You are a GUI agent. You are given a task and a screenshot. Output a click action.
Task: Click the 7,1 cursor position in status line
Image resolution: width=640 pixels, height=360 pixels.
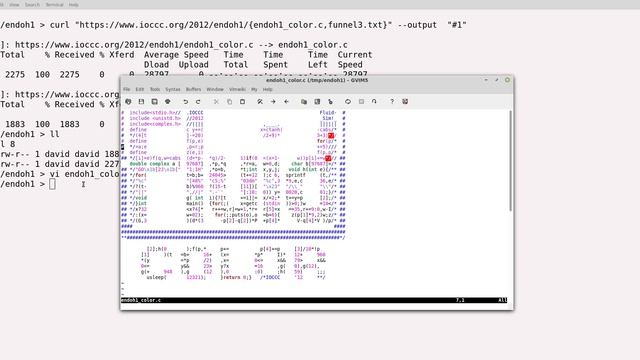pyautogui.click(x=460, y=300)
